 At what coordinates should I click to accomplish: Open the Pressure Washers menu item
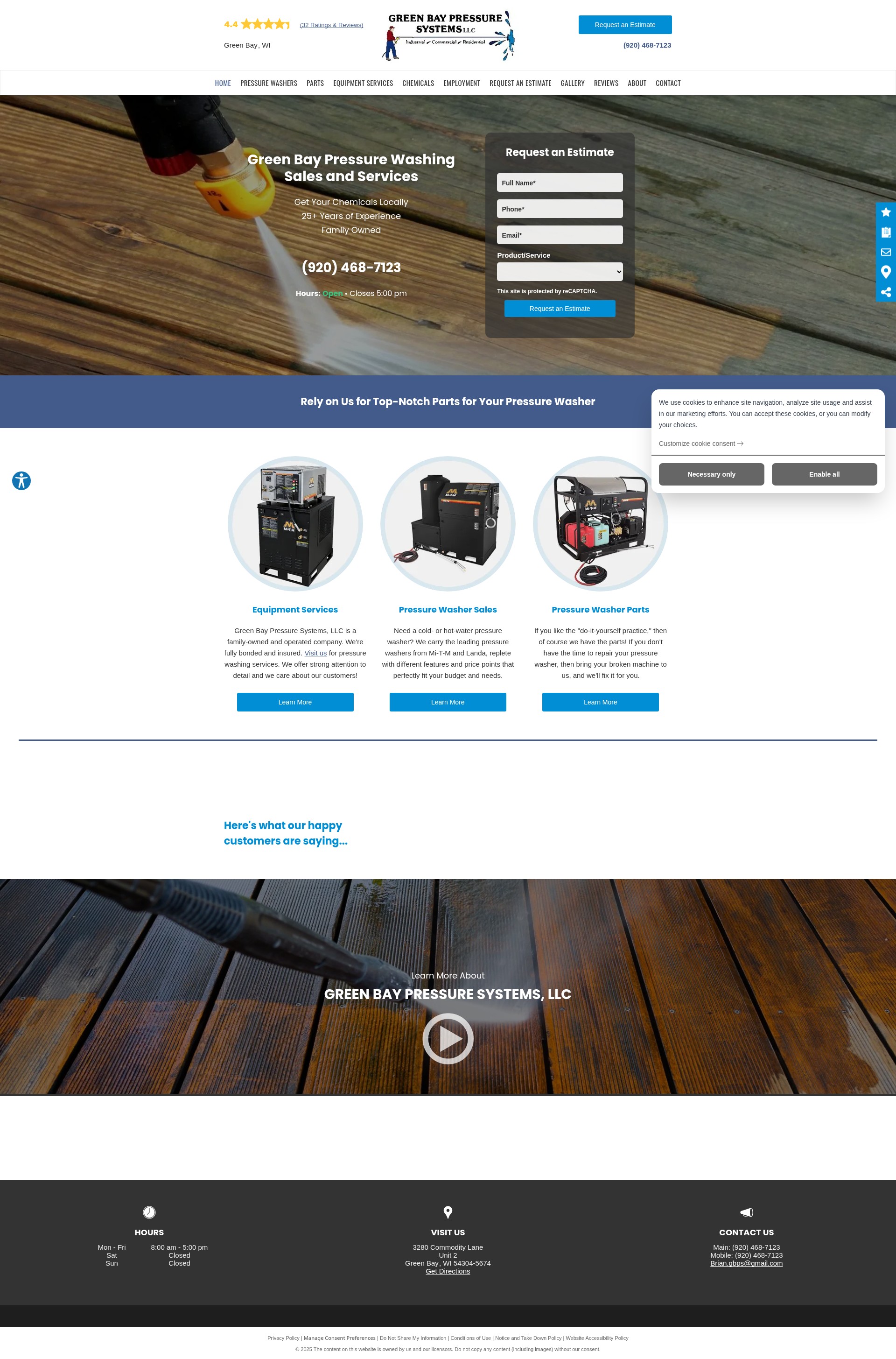point(269,84)
